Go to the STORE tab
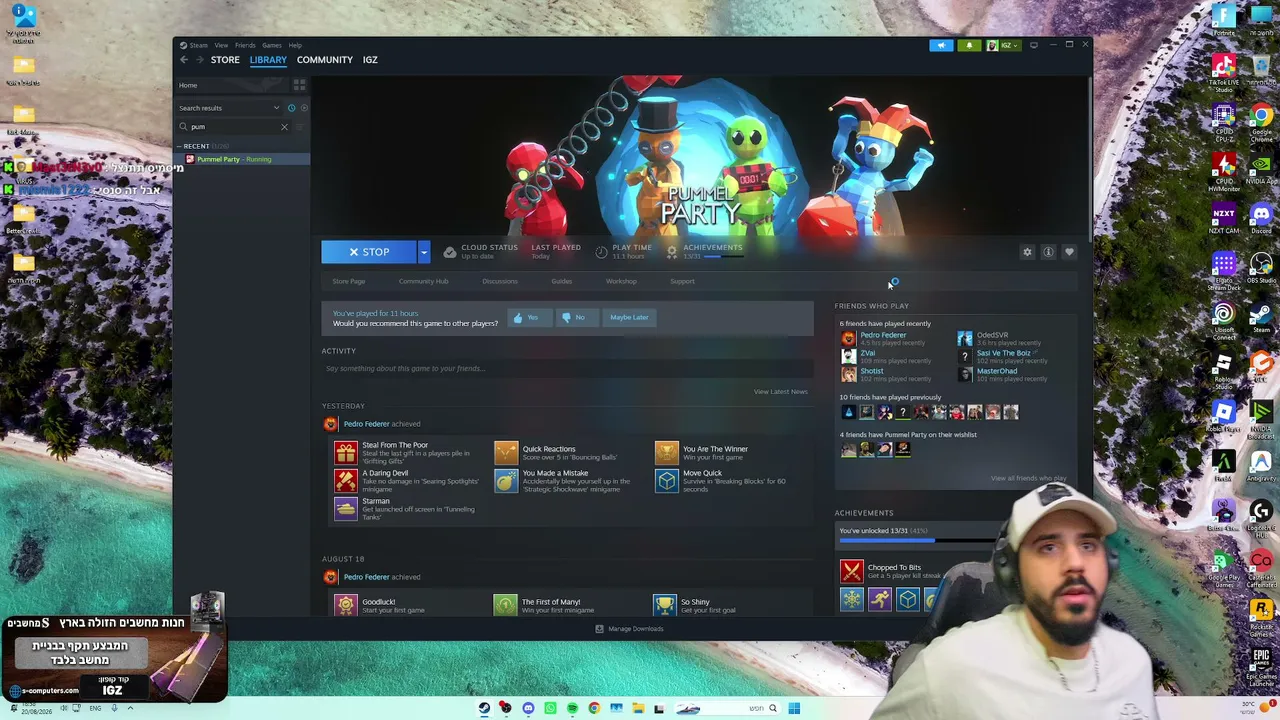 coord(225,60)
